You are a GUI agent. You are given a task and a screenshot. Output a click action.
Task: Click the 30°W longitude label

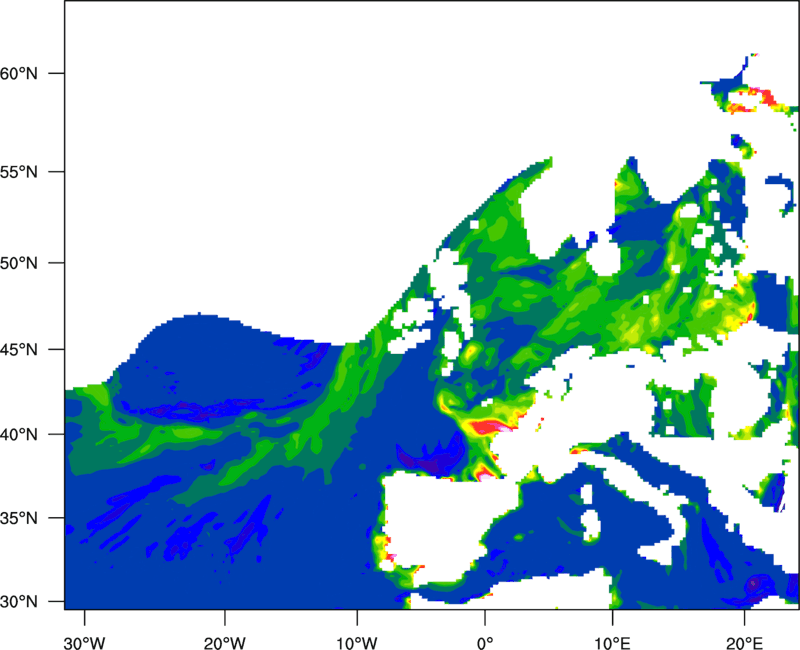click(85, 643)
